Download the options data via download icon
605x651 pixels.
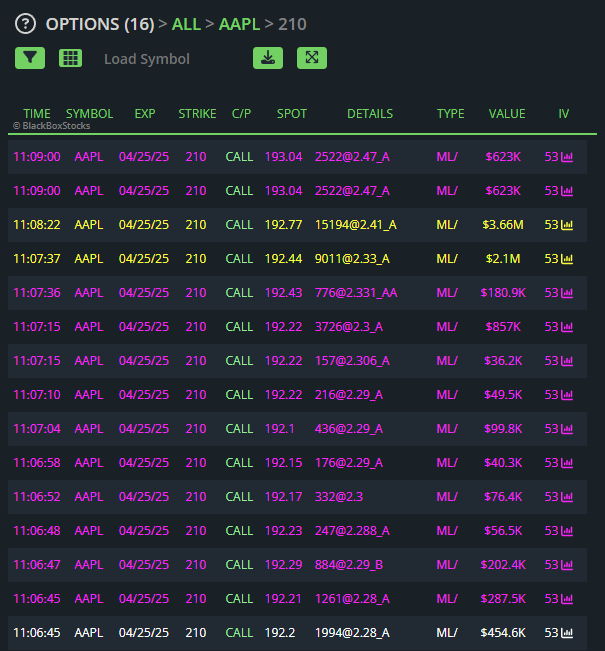pos(268,58)
